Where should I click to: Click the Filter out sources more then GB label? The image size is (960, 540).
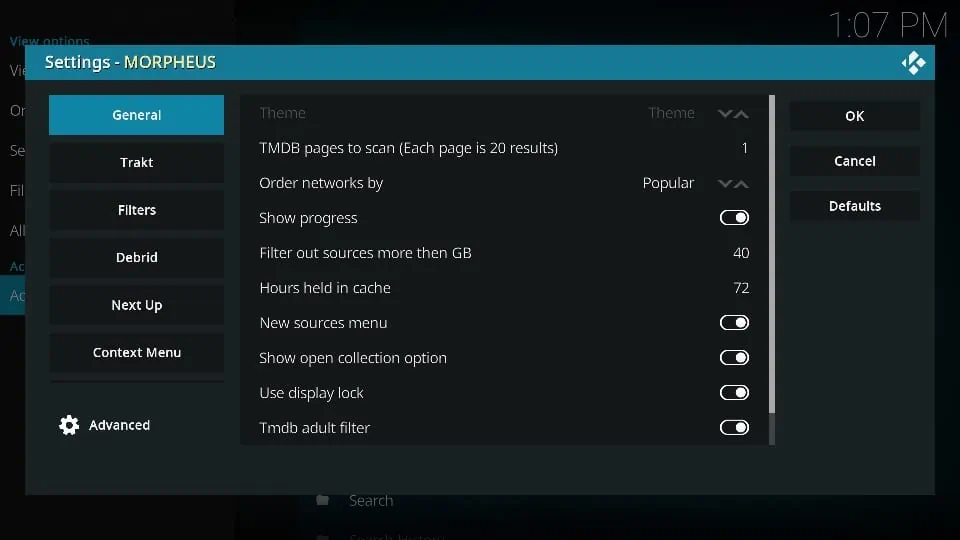[x=365, y=253]
